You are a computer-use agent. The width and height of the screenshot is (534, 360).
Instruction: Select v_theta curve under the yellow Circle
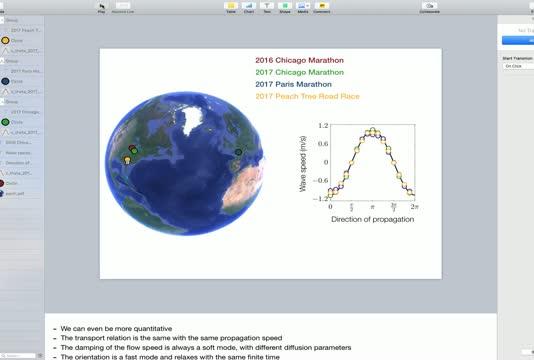pyautogui.click(x=21, y=51)
